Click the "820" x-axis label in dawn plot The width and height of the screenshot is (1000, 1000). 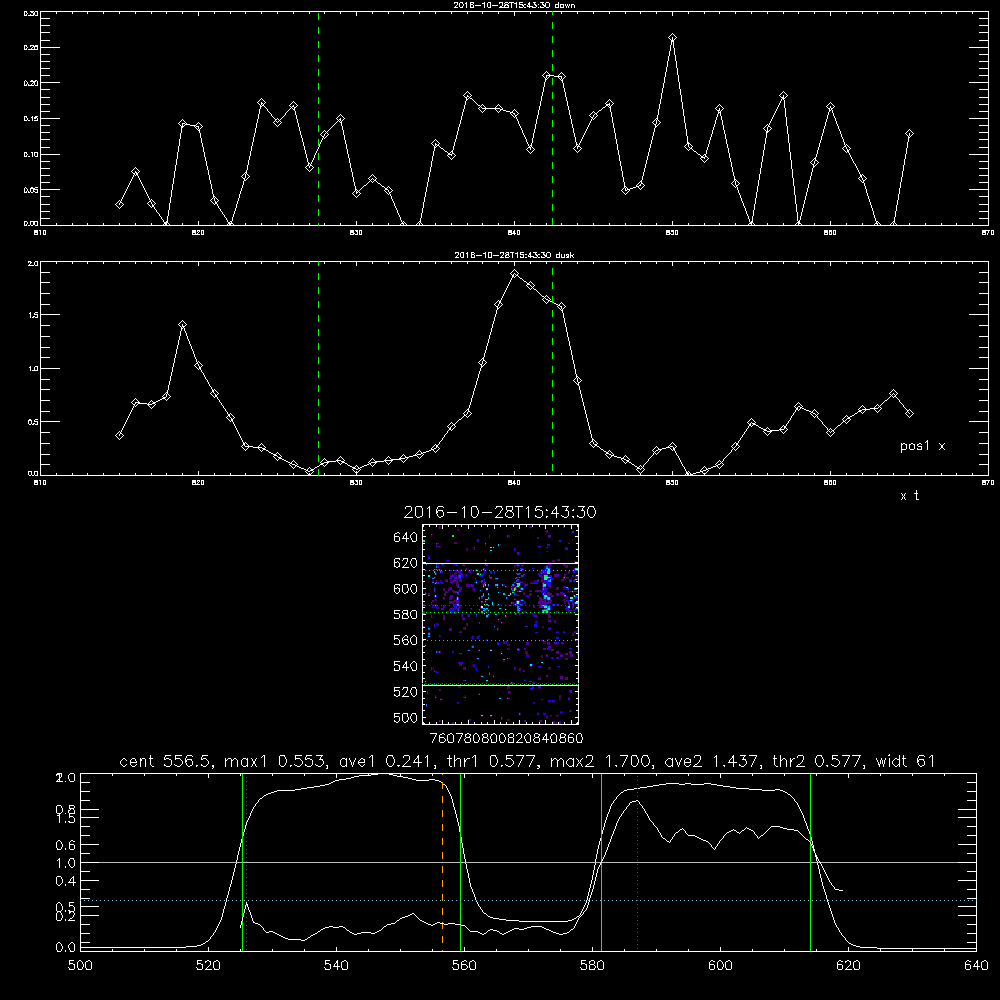[x=198, y=233]
